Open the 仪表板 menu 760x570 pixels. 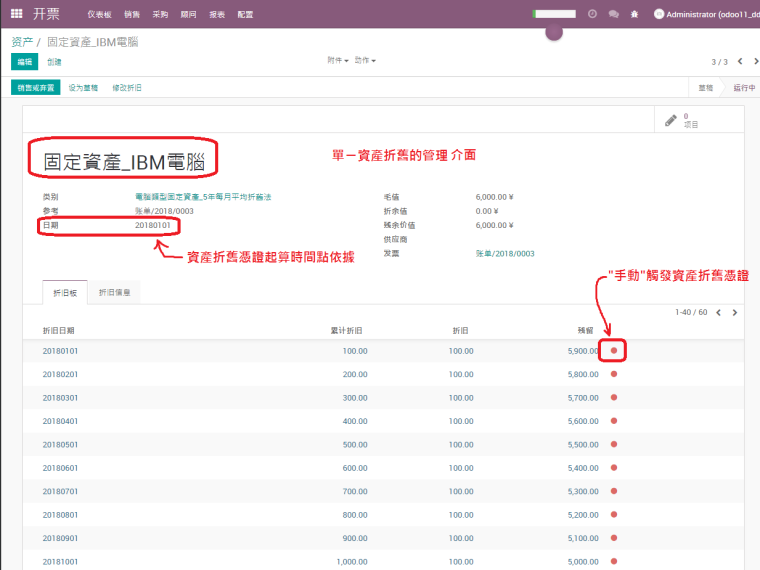(99, 15)
